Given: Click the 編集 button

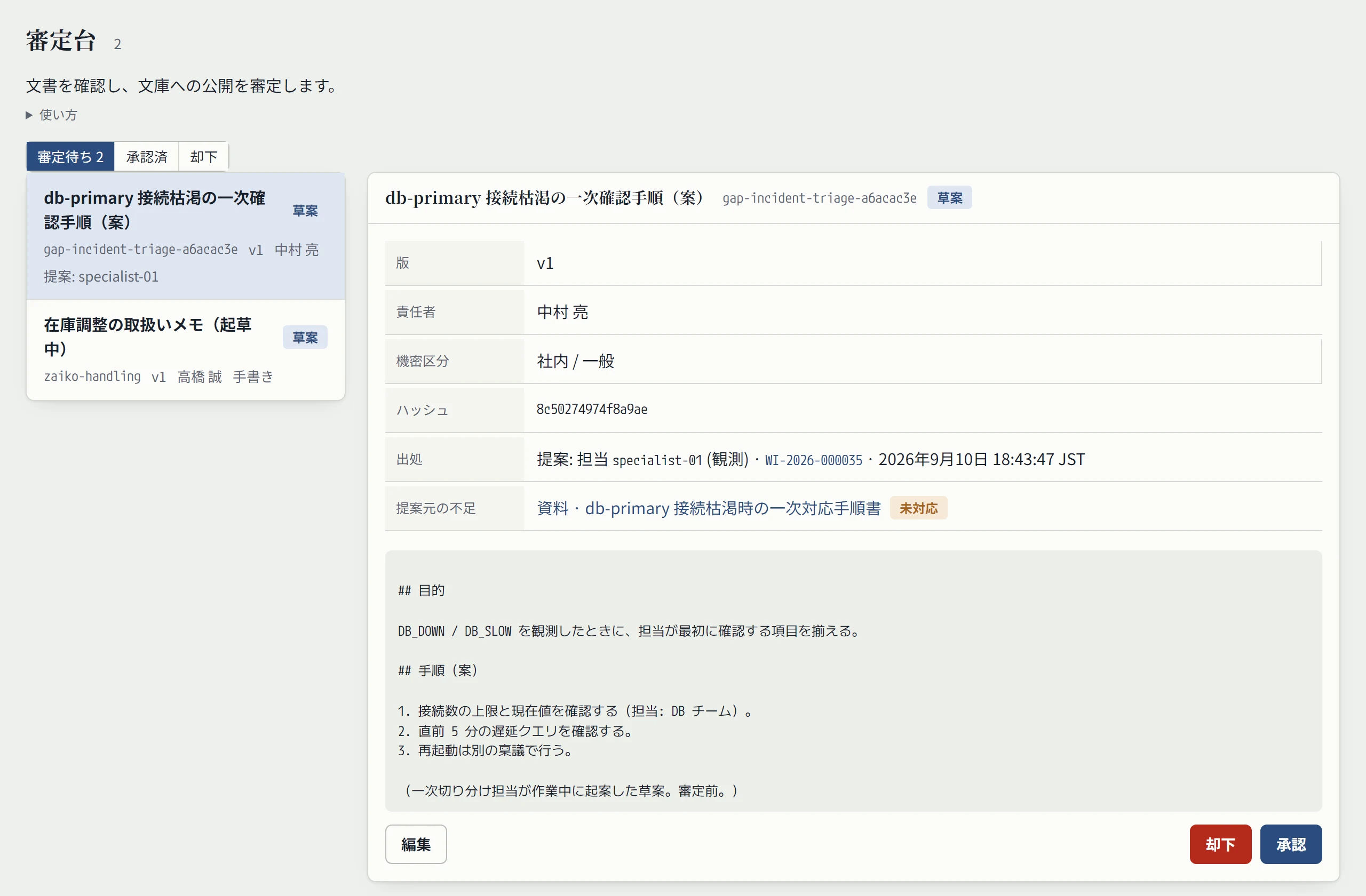Looking at the screenshot, I should pos(416,844).
